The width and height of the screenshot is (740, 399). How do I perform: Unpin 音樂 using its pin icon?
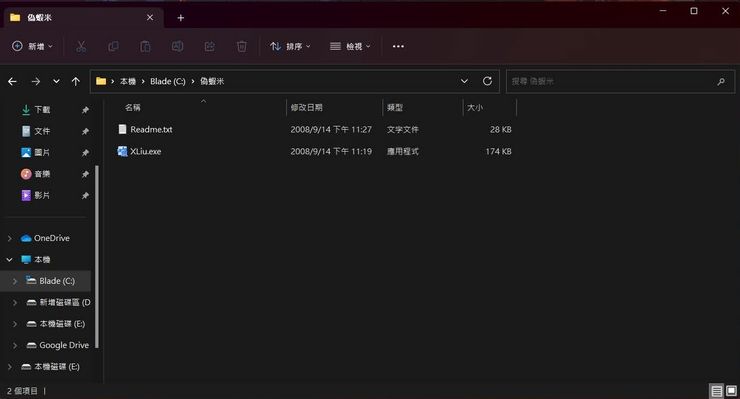(x=85, y=174)
